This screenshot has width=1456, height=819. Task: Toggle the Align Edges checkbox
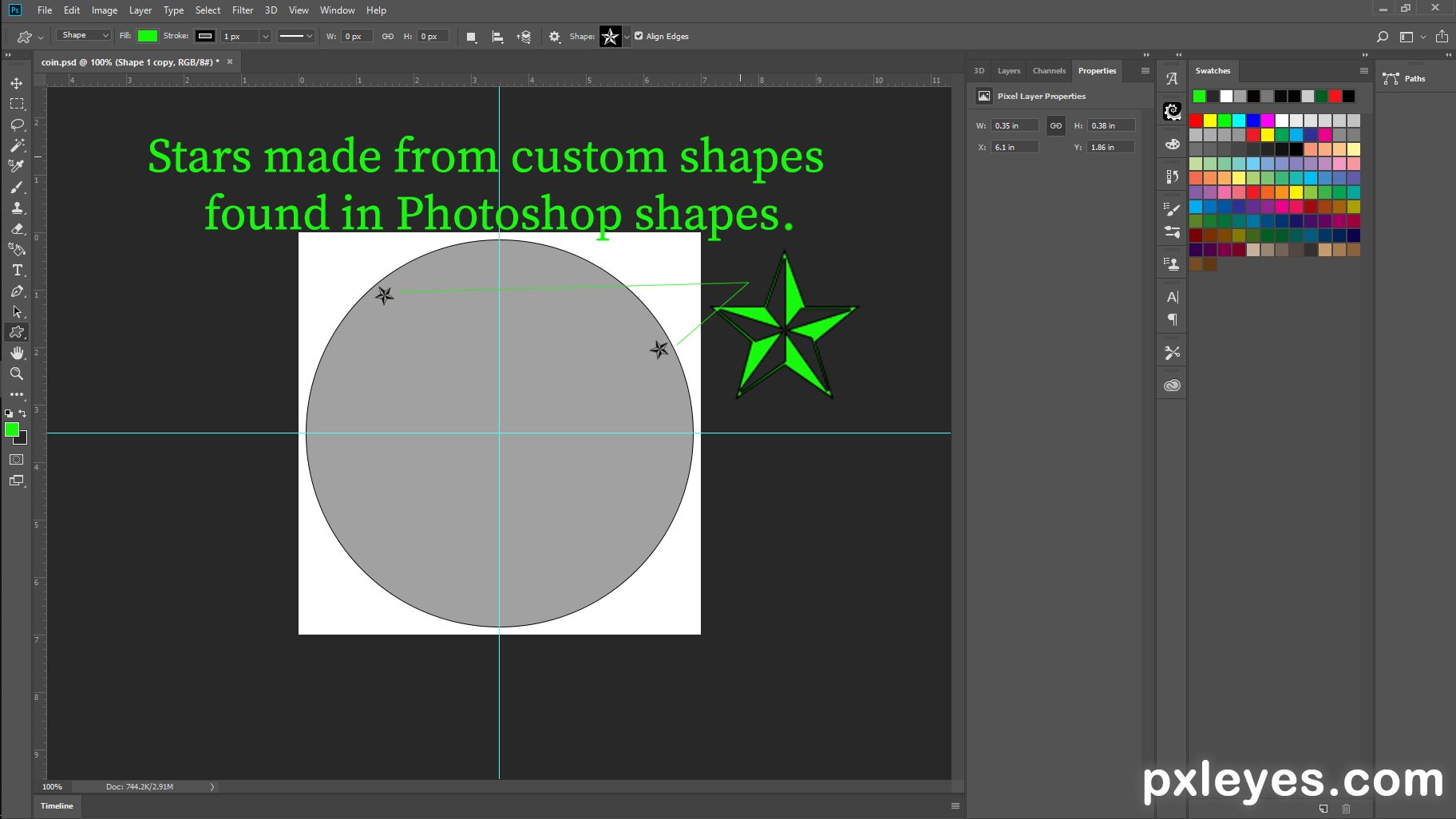pos(639,36)
